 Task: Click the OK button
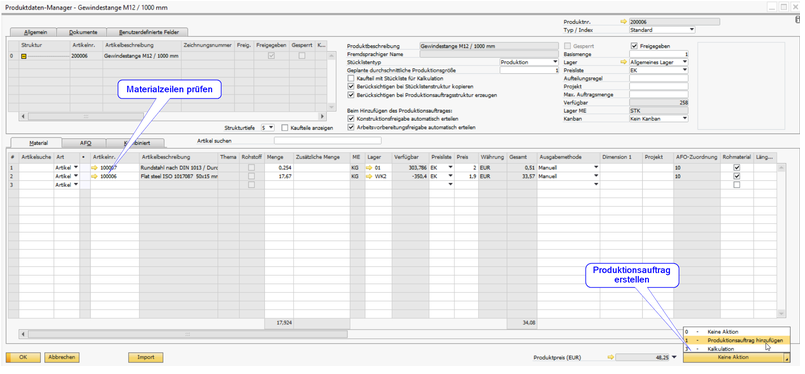(x=23, y=358)
